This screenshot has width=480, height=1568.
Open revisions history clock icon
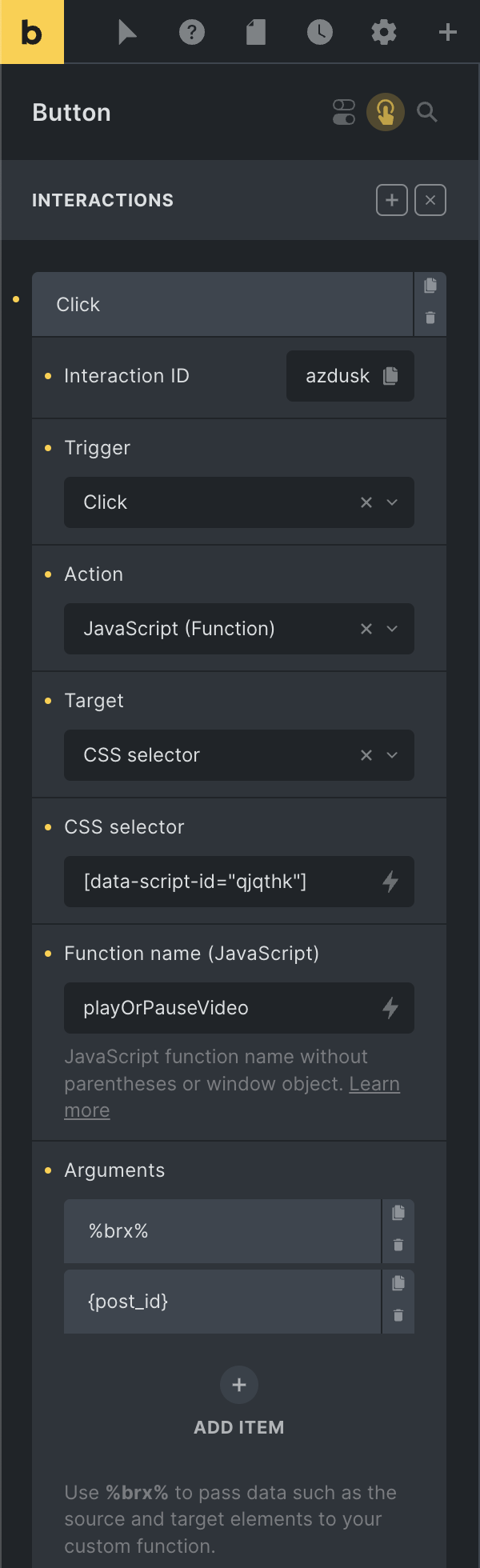click(x=320, y=32)
